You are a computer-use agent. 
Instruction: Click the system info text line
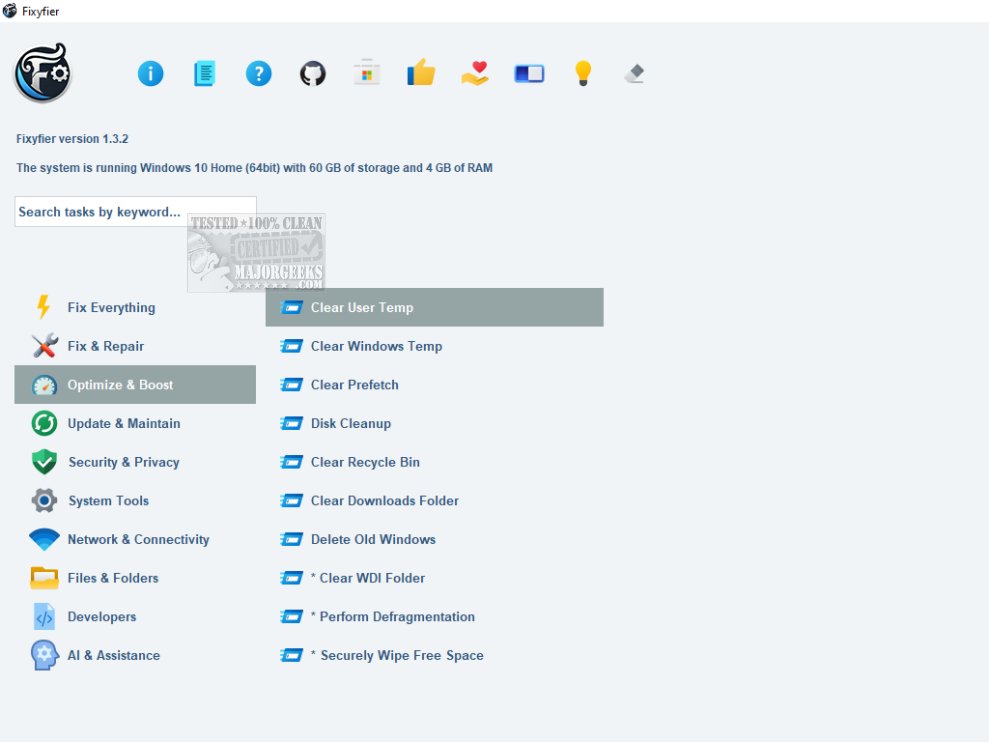(254, 168)
